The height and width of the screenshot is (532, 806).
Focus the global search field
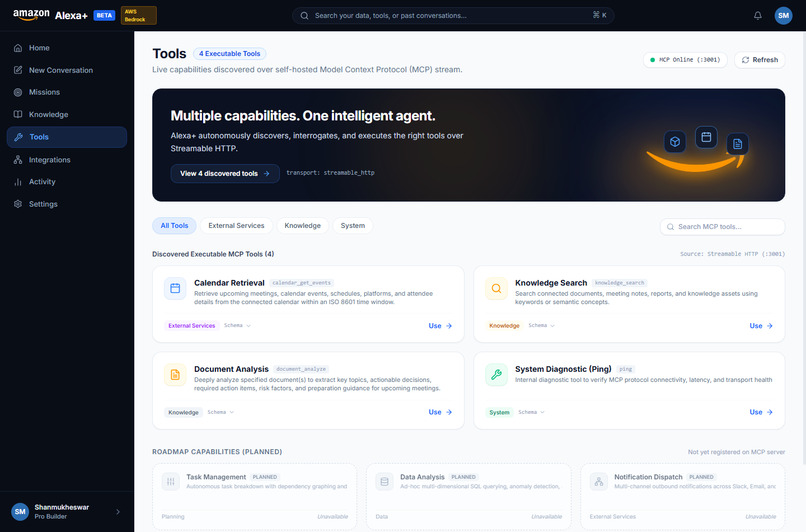[453, 15]
